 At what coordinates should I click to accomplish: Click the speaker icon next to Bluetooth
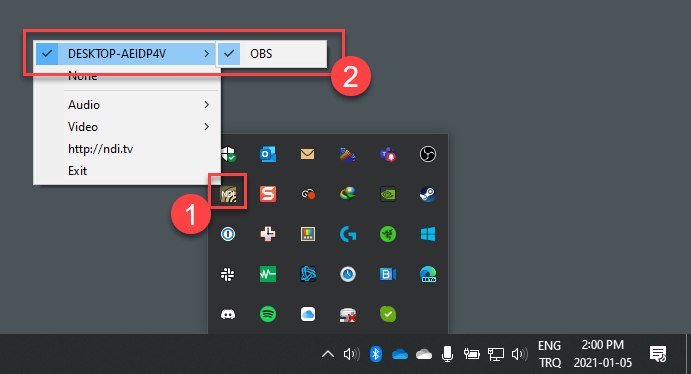351,354
